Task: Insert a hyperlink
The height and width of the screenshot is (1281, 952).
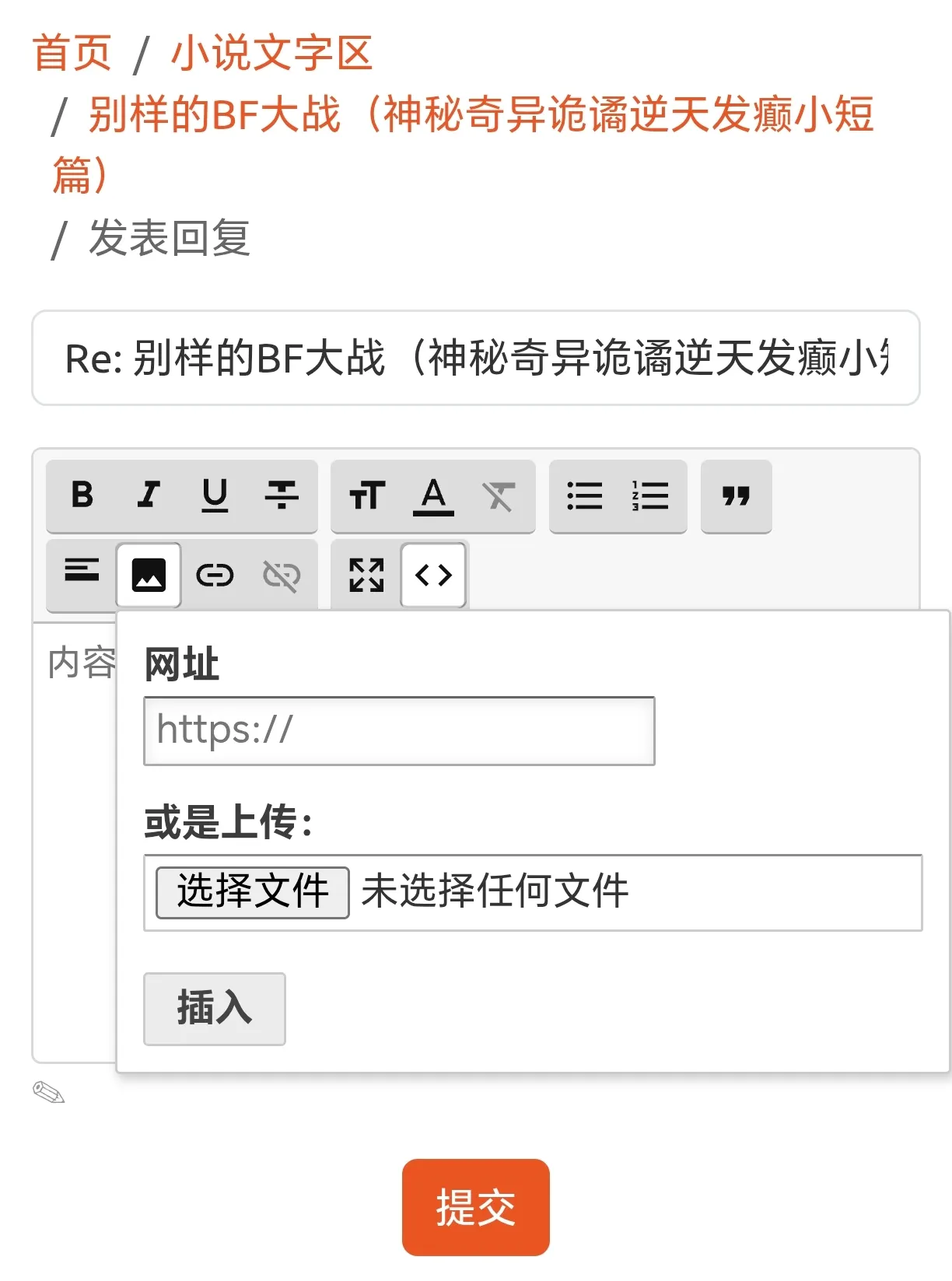Action: 215,575
